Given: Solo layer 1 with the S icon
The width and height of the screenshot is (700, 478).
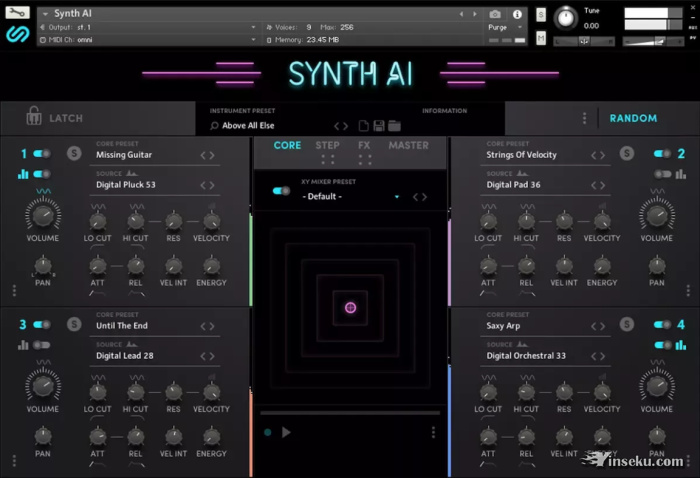Looking at the screenshot, I should click(73, 154).
